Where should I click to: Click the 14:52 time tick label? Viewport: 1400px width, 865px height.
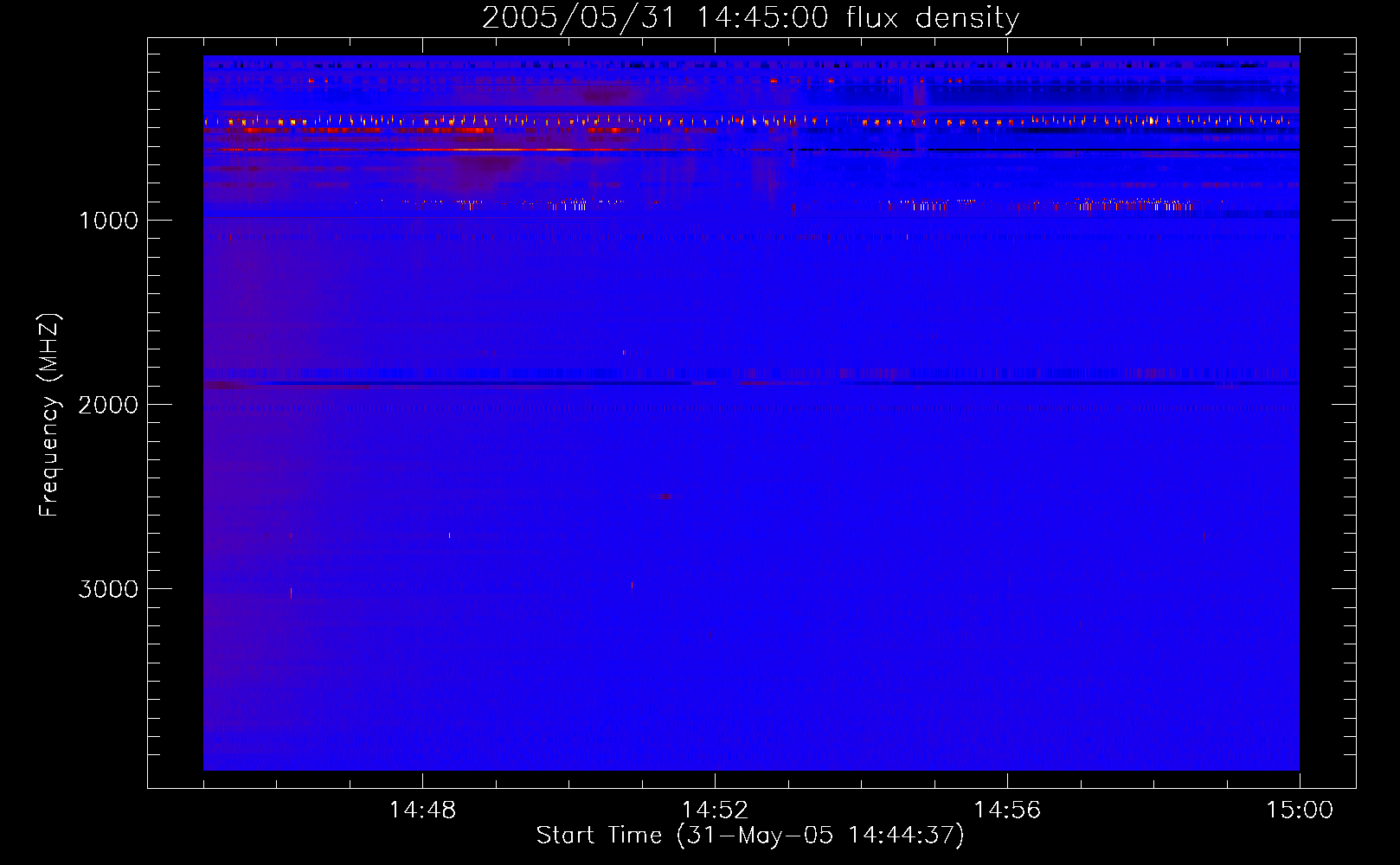point(715,811)
